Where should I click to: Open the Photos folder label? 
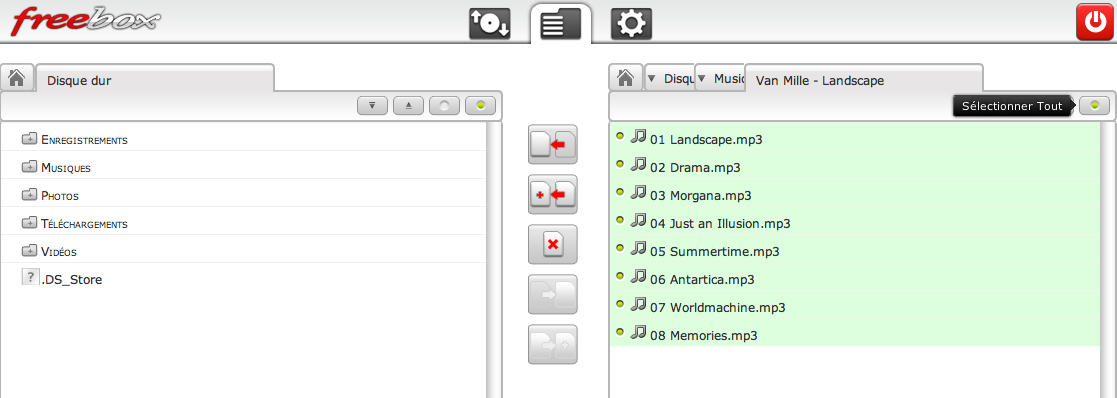[60, 197]
